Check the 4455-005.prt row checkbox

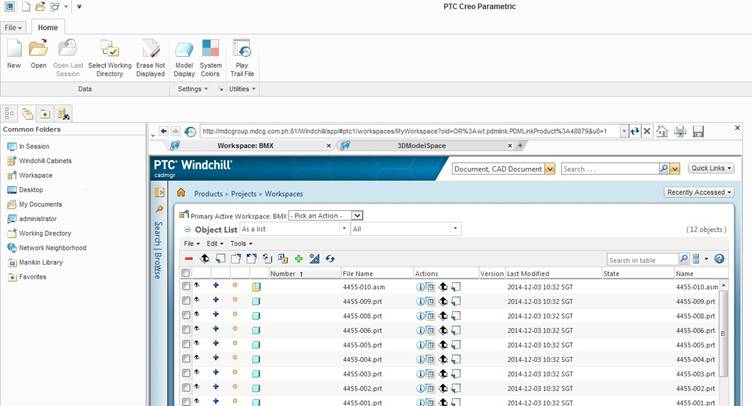coord(186,344)
